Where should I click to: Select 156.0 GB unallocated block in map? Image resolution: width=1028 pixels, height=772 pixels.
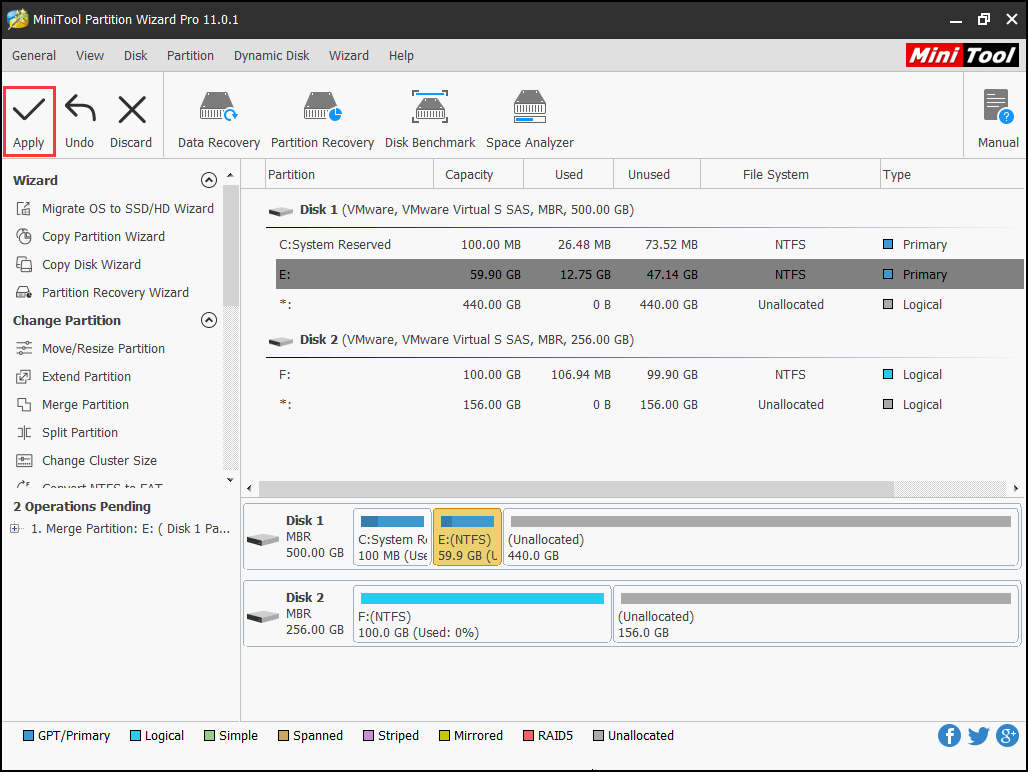click(x=816, y=614)
